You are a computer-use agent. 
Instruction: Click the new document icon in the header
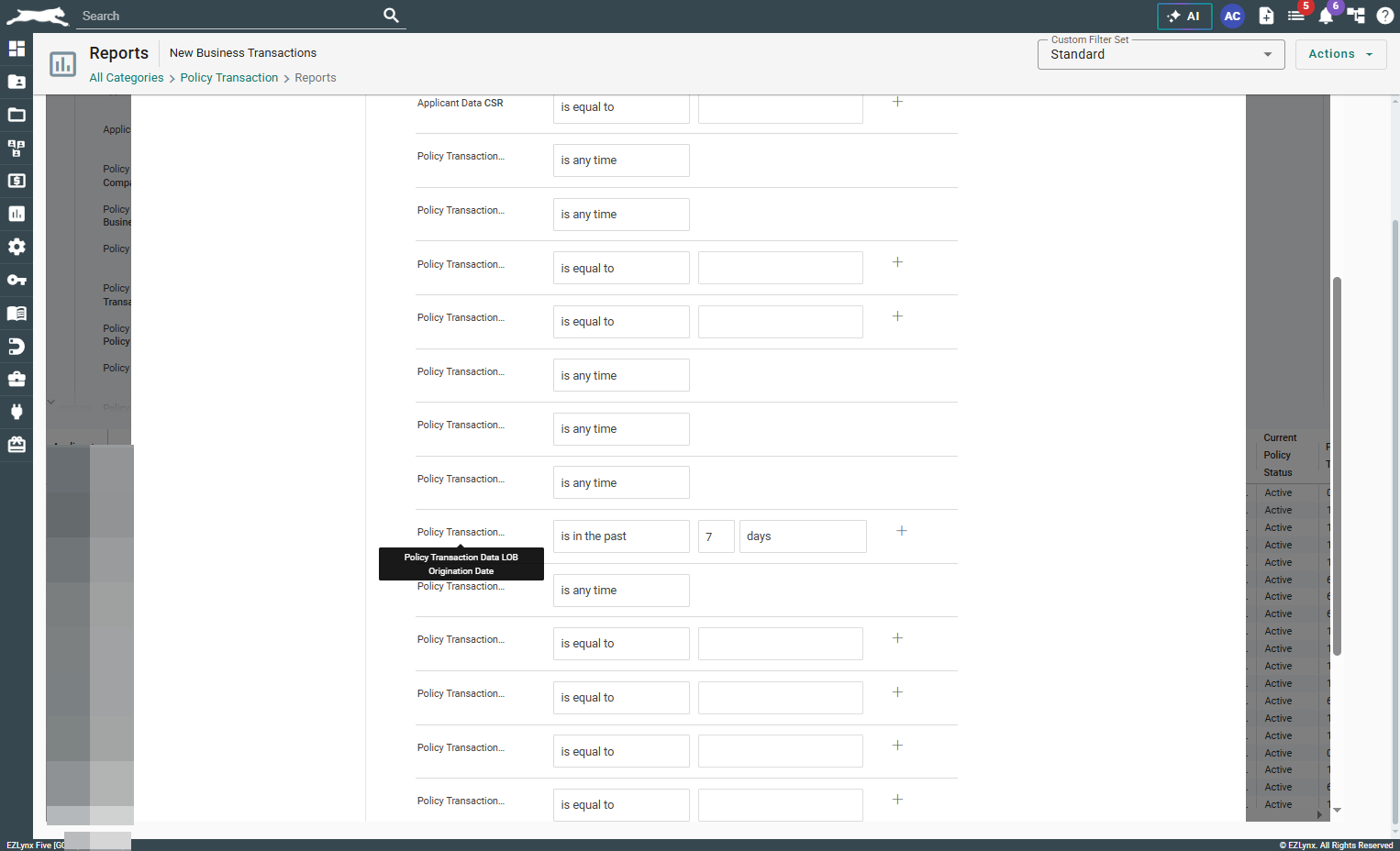pyautogui.click(x=1266, y=16)
